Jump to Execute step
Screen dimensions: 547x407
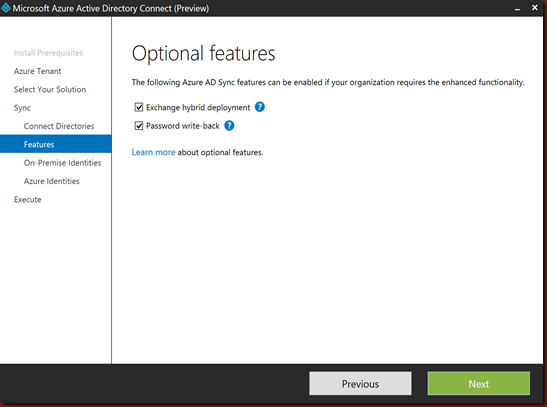point(28,199)
